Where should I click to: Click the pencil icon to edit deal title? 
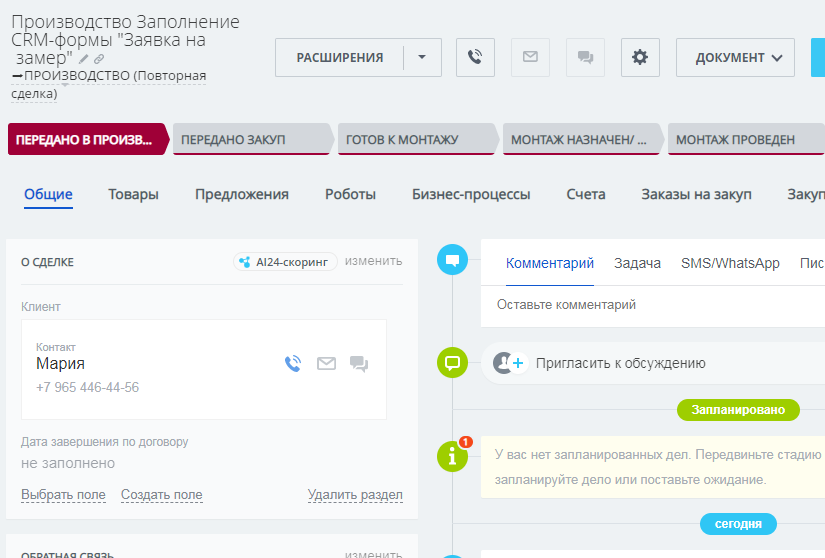tap(84, 60)
